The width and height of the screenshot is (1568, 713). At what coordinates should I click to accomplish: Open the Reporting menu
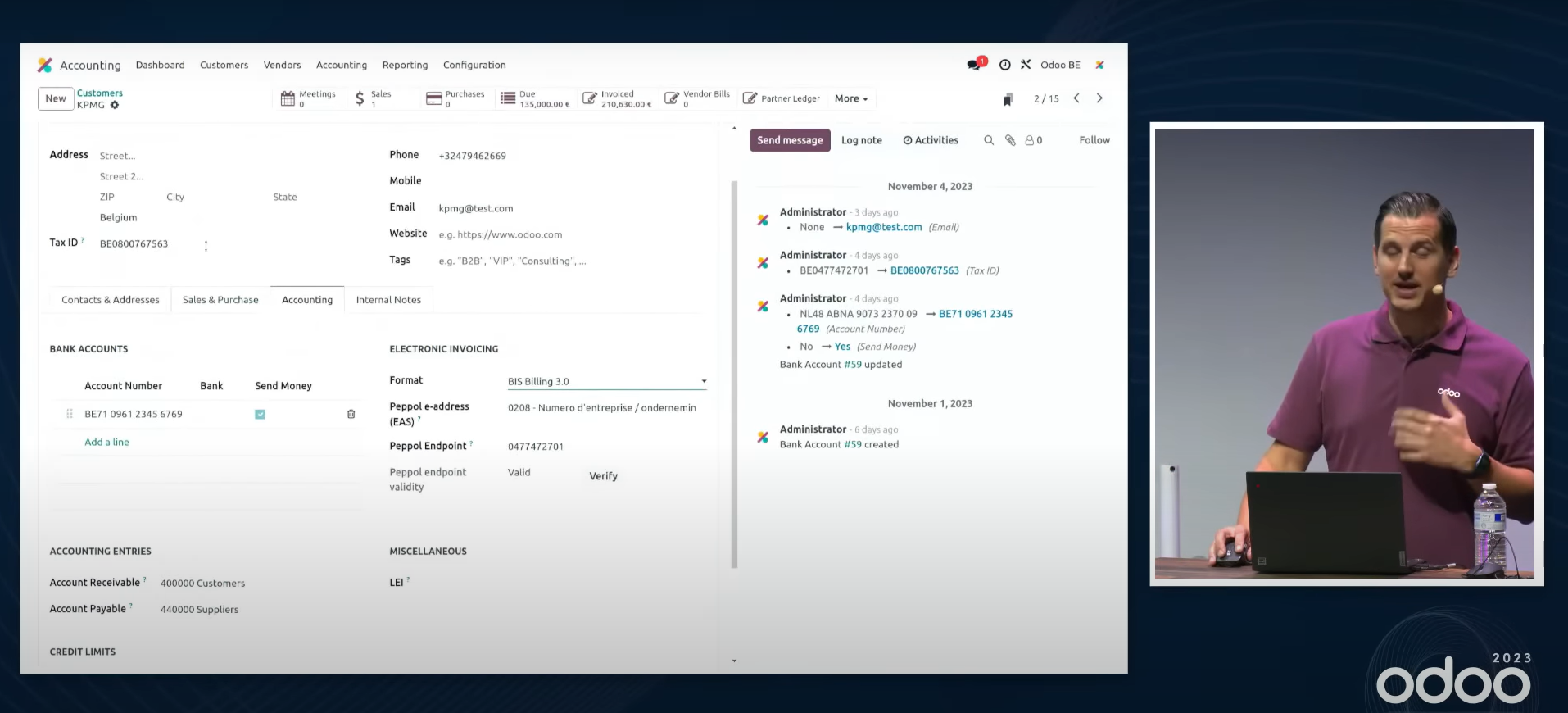405,65
